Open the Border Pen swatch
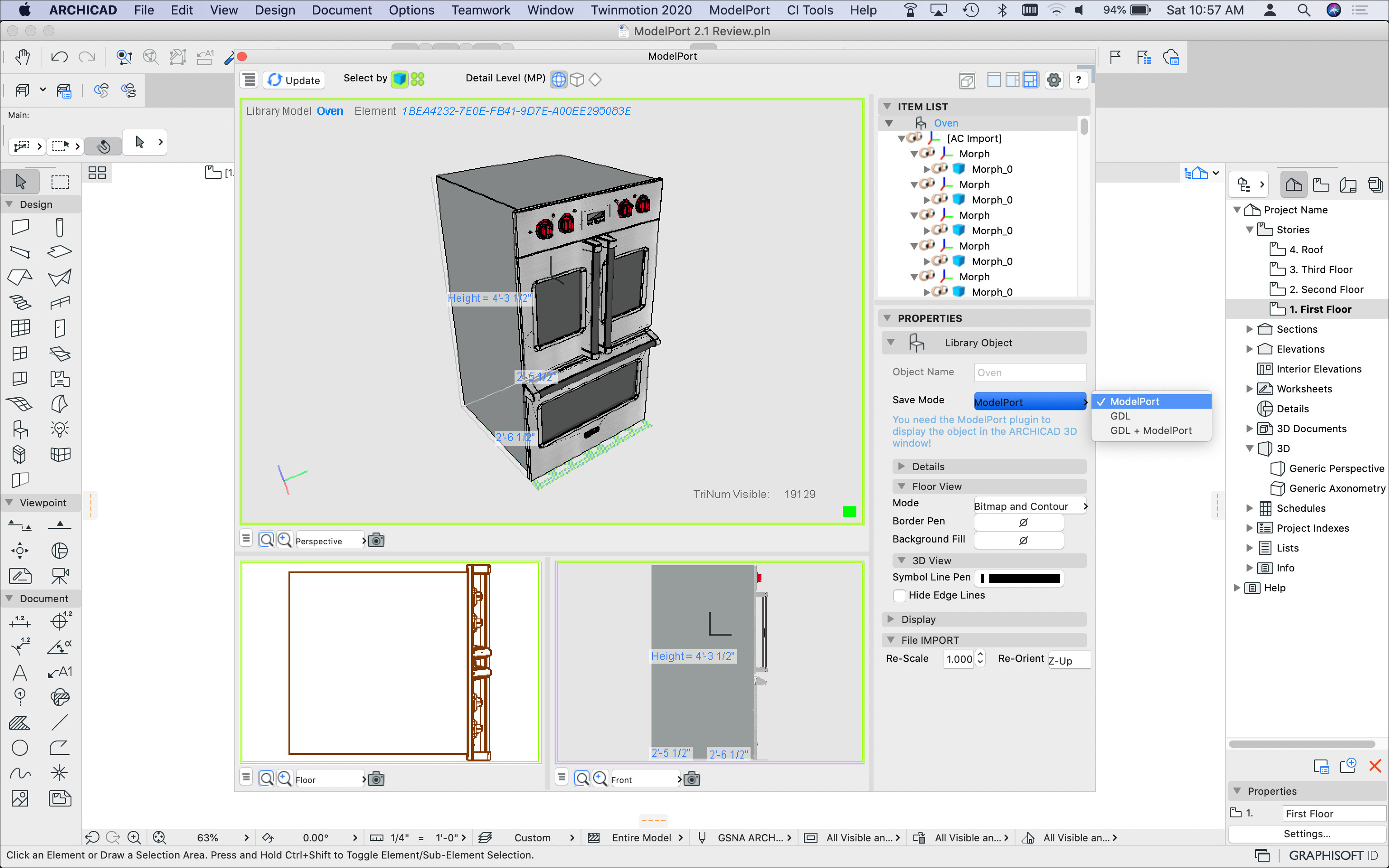 pos(1019,522)
